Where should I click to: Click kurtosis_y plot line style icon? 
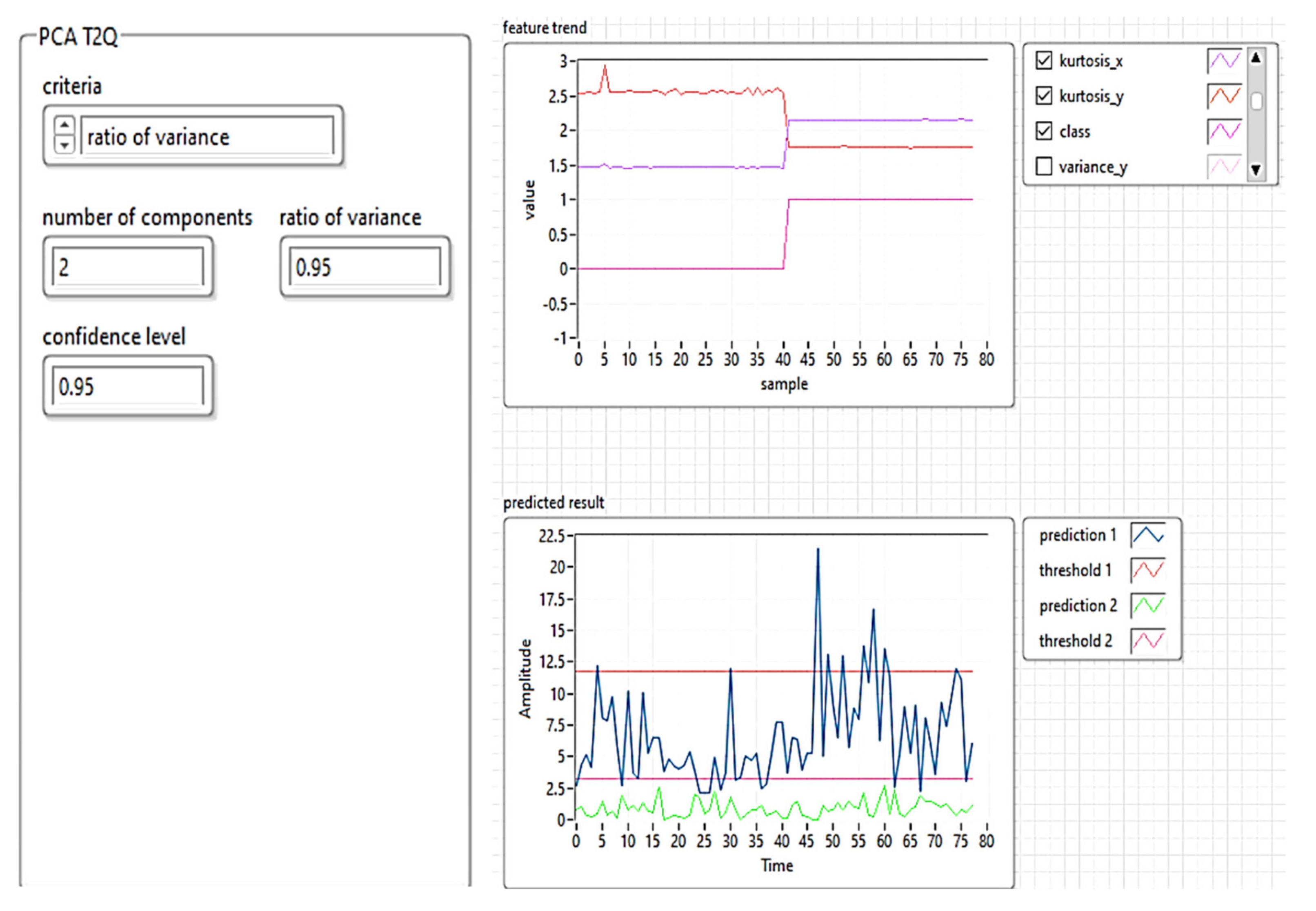point(1224,96)
